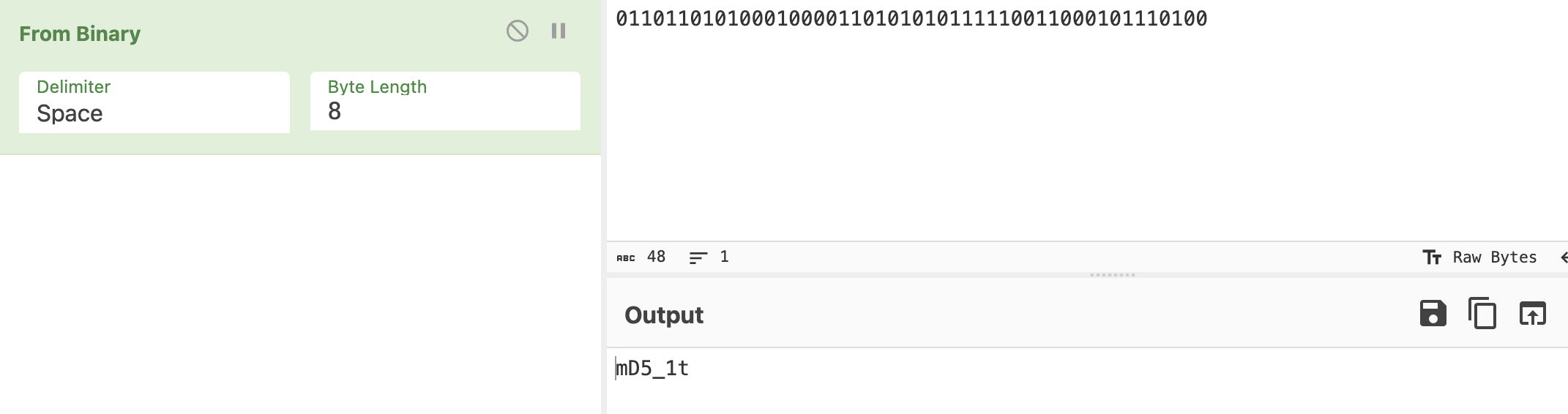Save the output to a file
1568x414 pixels.
point(1433,314)
